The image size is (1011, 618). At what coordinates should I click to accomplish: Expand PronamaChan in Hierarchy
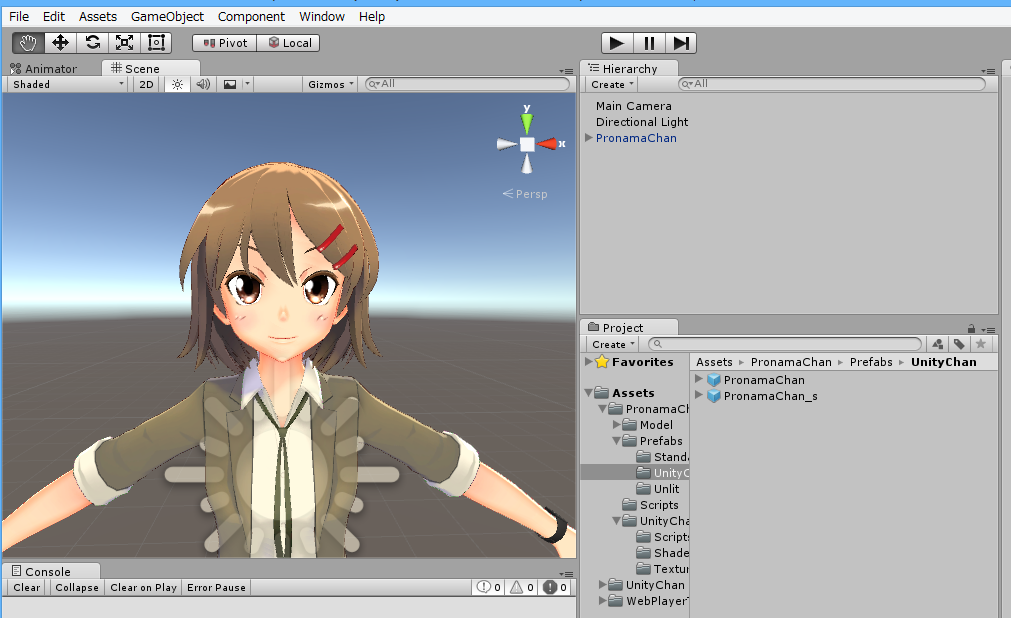click(589, 138)
